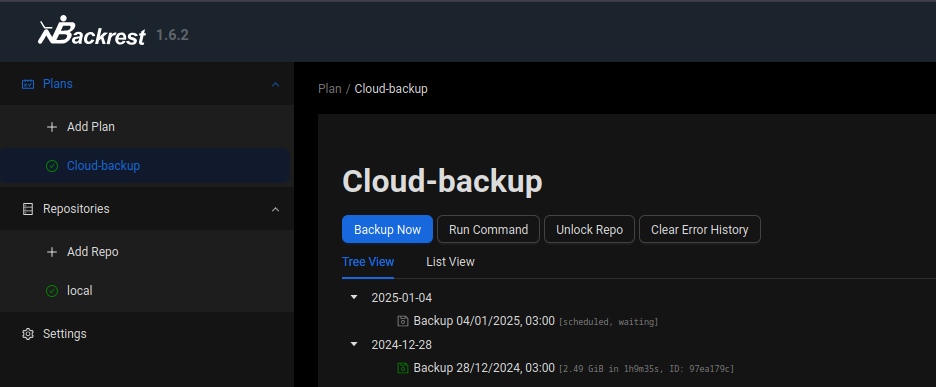The height and width of the screenshot is (387, 936).
Task: Click the green check icon beside local
Action: [52, 291]
